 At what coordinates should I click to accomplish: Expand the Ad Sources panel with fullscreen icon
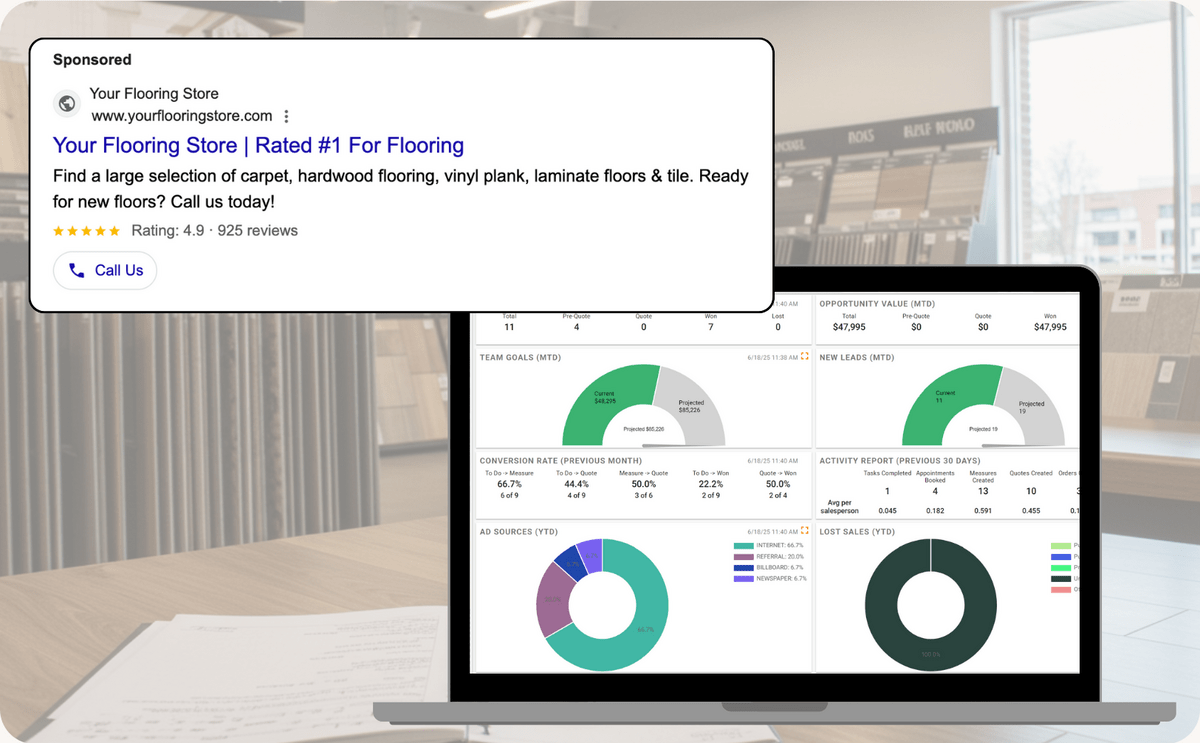(805, 532)
